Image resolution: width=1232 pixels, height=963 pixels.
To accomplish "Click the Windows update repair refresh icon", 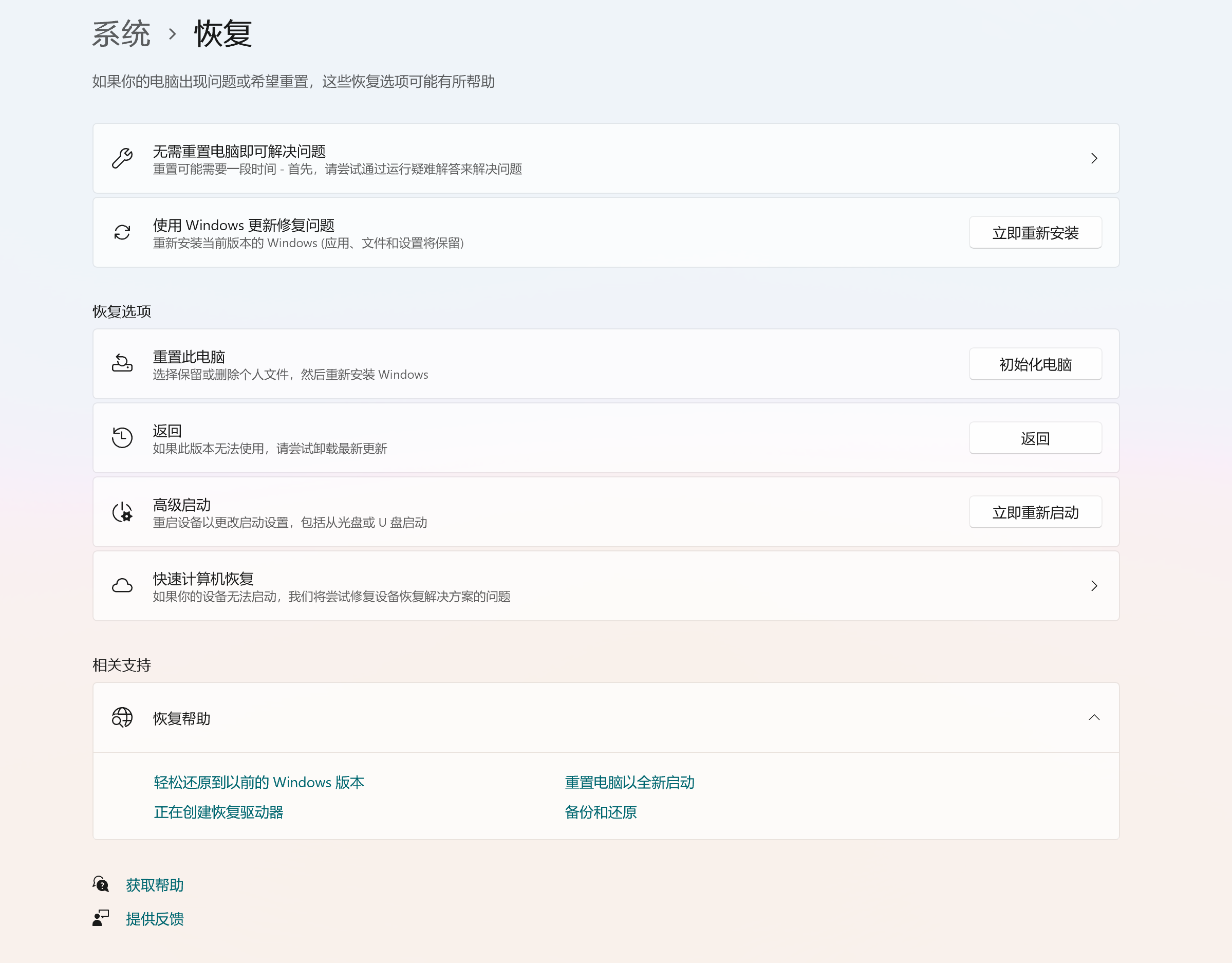I will (122, 232).
